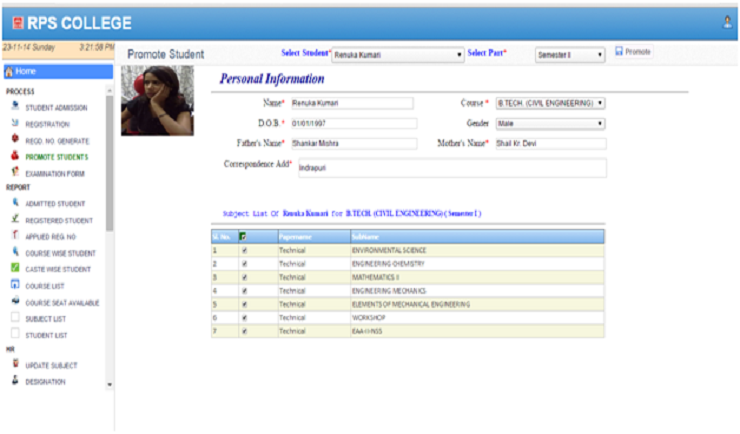Open the Home menu item

(x=56, y=72)
